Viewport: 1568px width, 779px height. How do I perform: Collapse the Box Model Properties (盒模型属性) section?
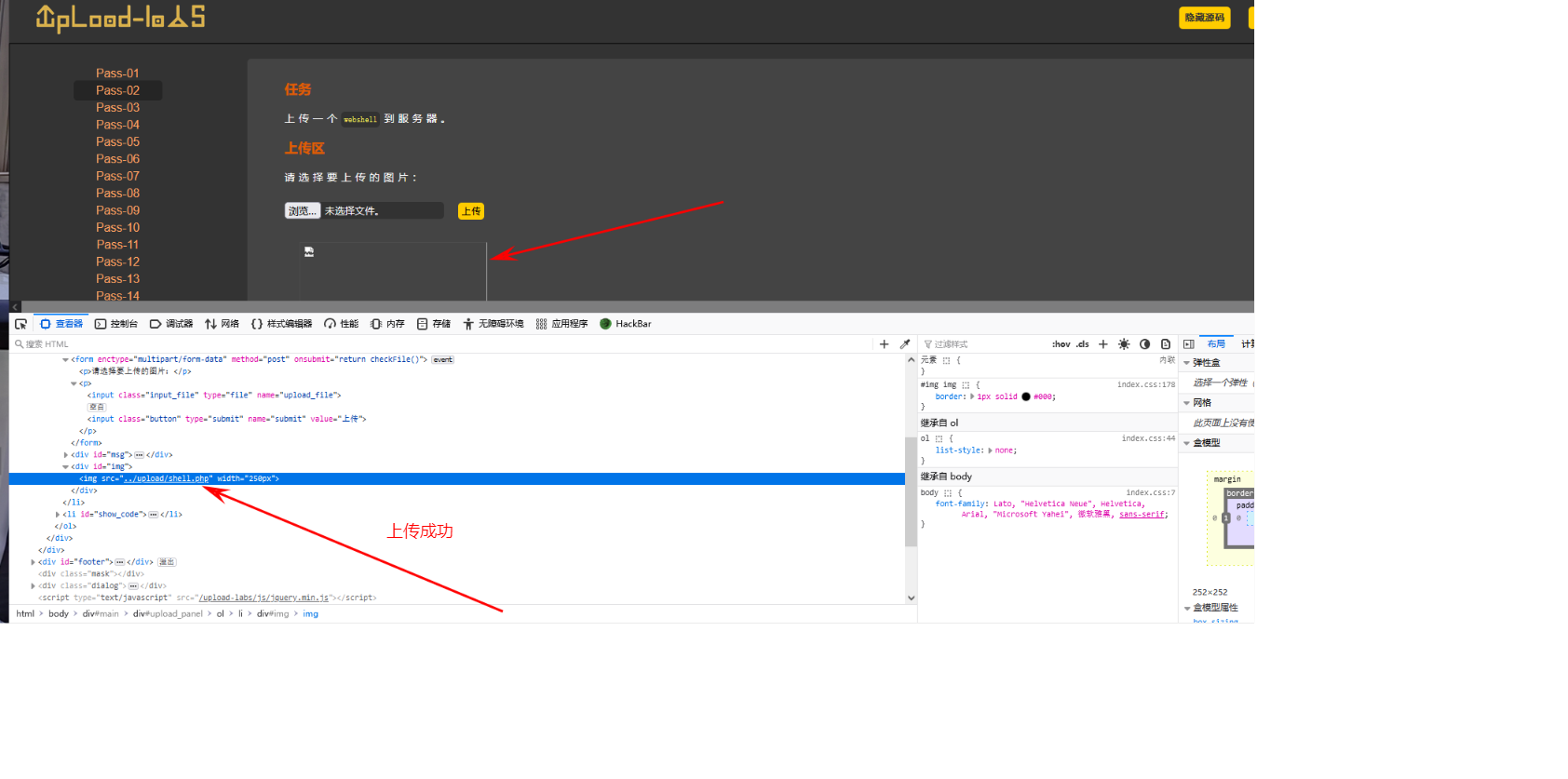pyautogui.click(x=1186, y=608)
